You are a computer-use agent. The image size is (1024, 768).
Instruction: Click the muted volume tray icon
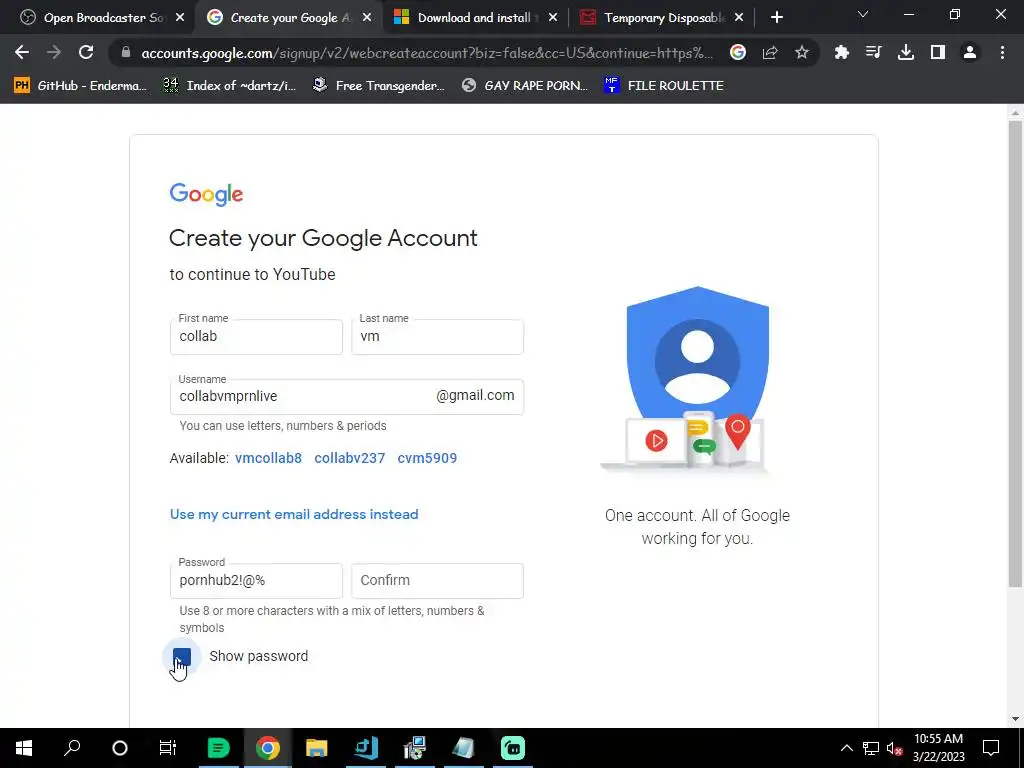tap(895, 748)
